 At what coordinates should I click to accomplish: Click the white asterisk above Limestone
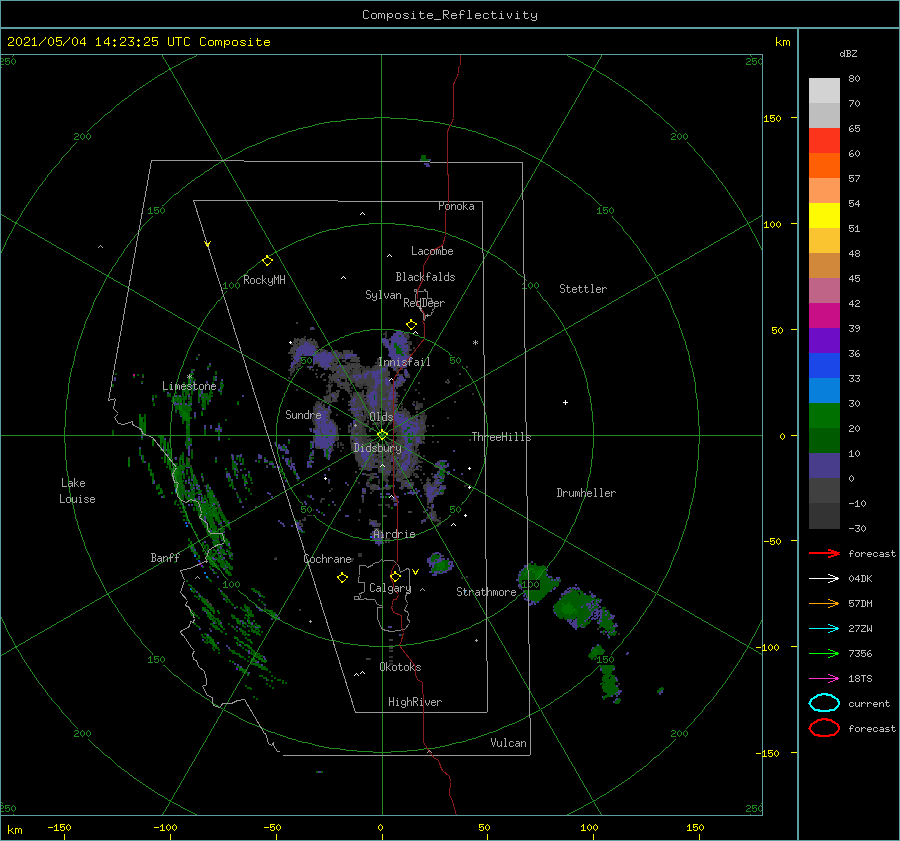pos(189,377)
